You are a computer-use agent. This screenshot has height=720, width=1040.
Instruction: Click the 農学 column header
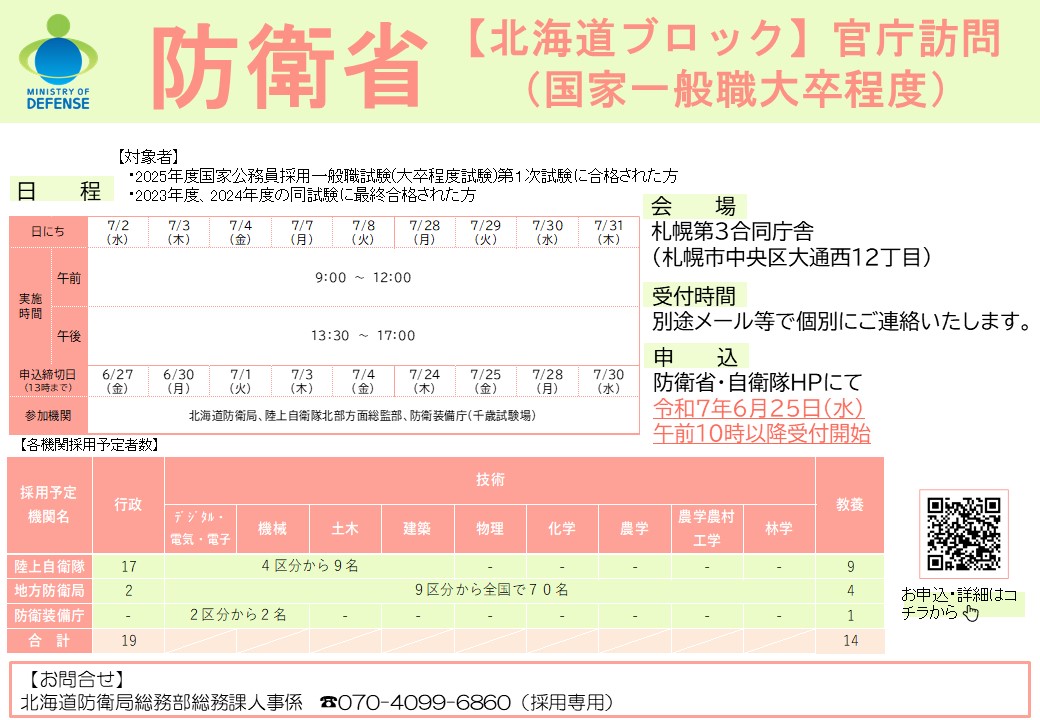coord(634,528)
